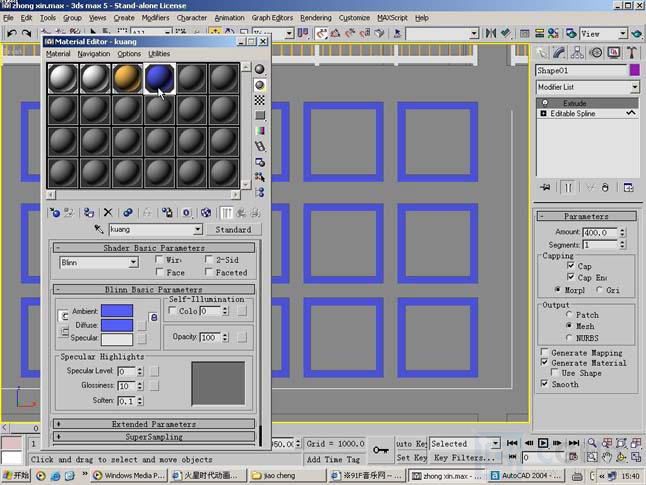Open the Blinn shader type dropdown
The image size is (646, 485).
133,262
